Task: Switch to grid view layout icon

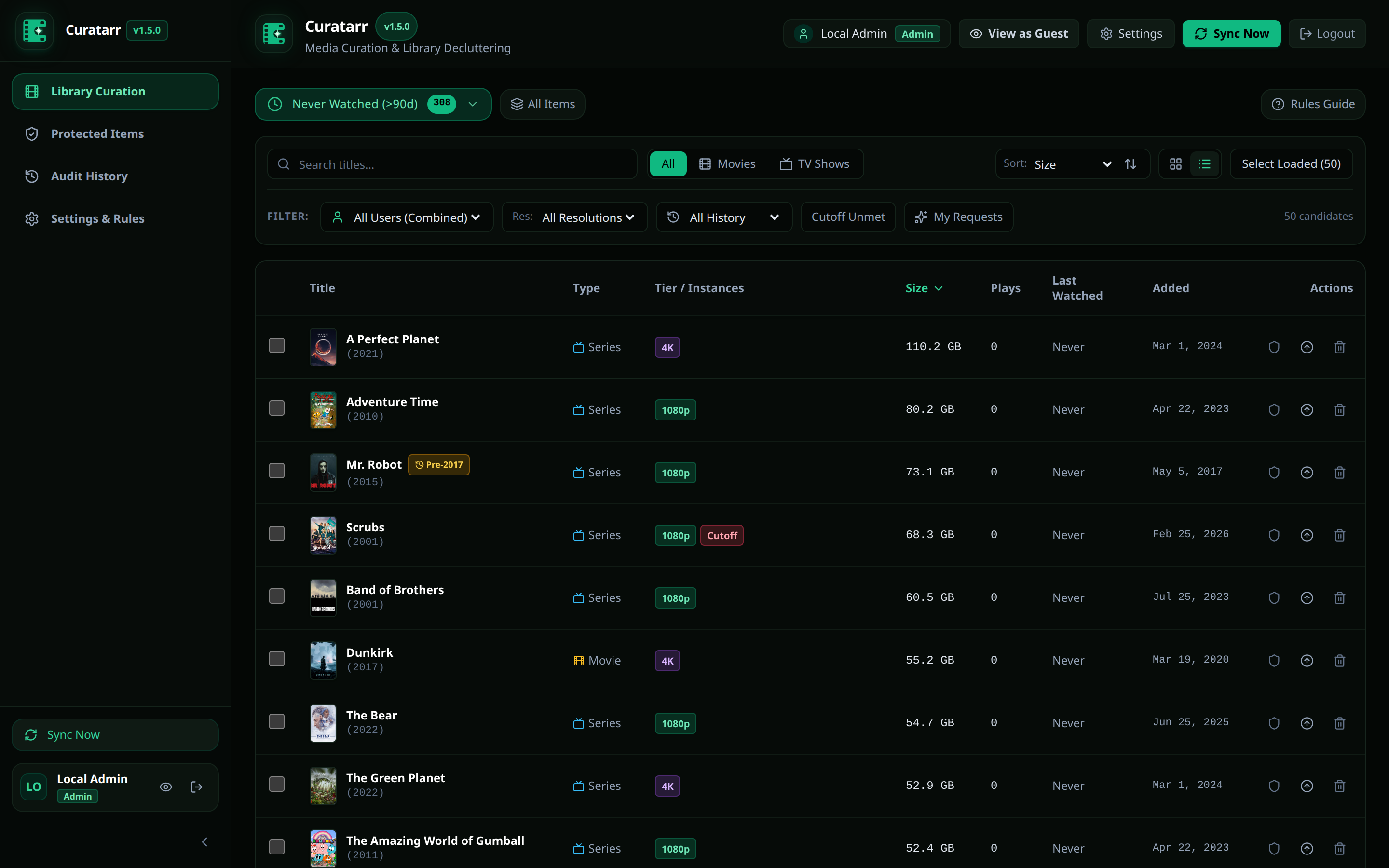Action: 1175,164
